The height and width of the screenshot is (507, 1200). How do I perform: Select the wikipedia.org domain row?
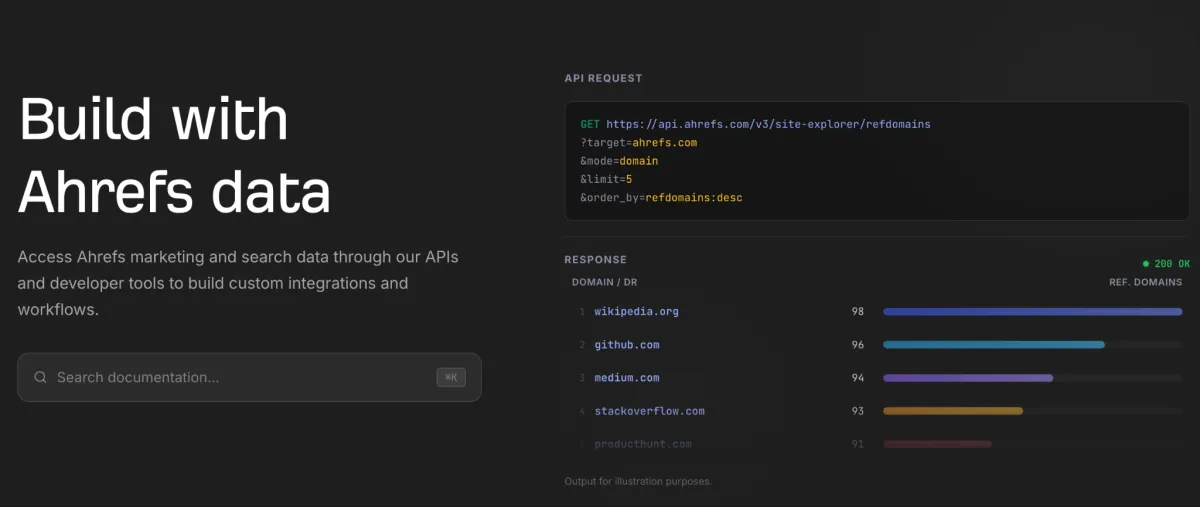[x=877, y=312]
